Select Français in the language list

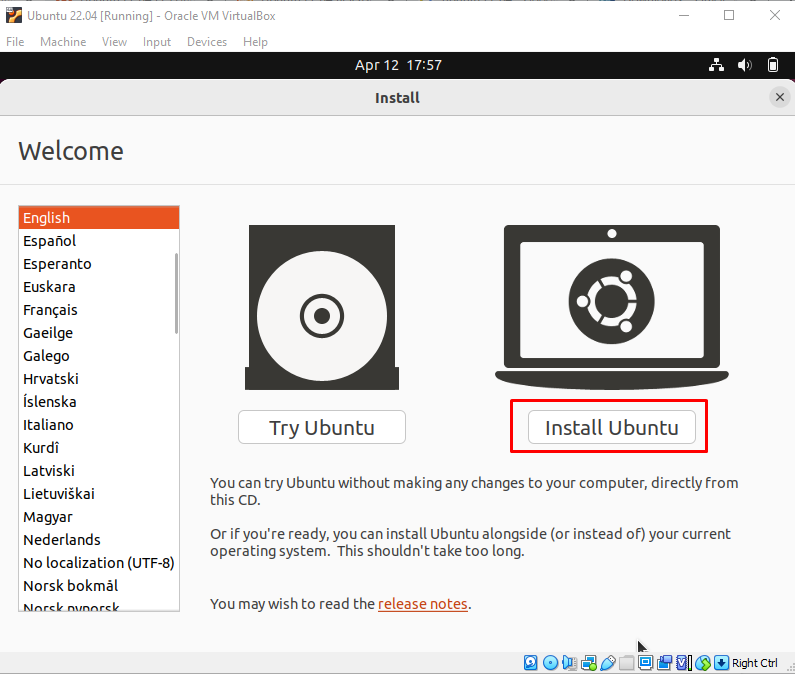pos(99,310)
